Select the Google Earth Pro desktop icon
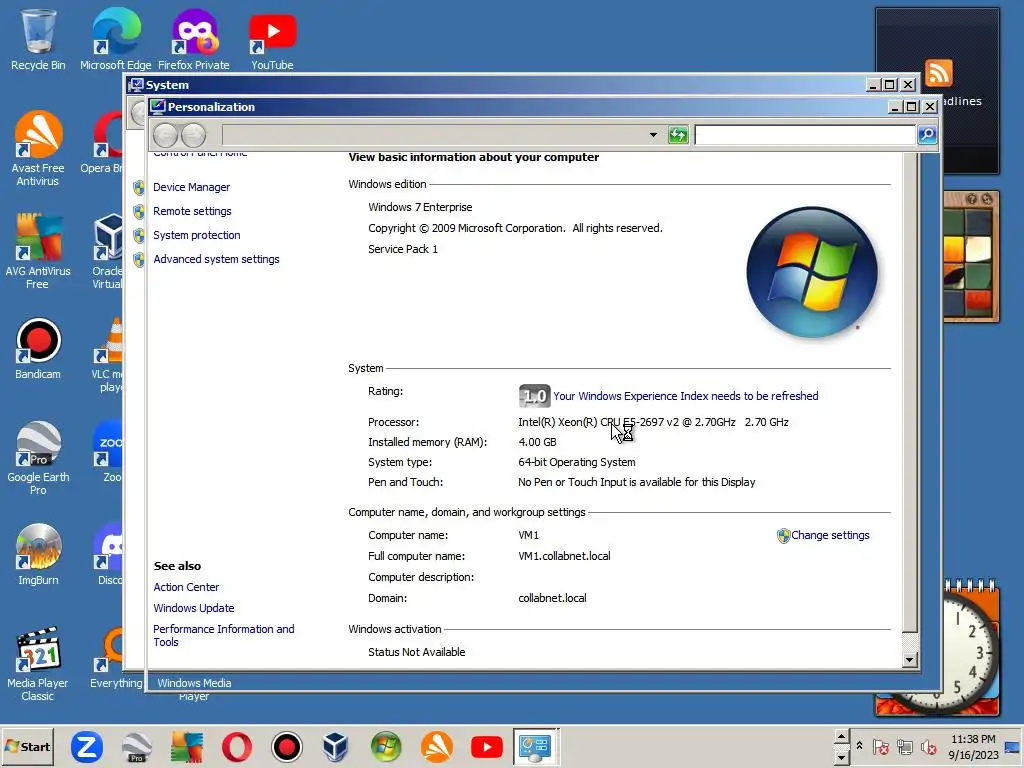 click(x=38, y=457)
